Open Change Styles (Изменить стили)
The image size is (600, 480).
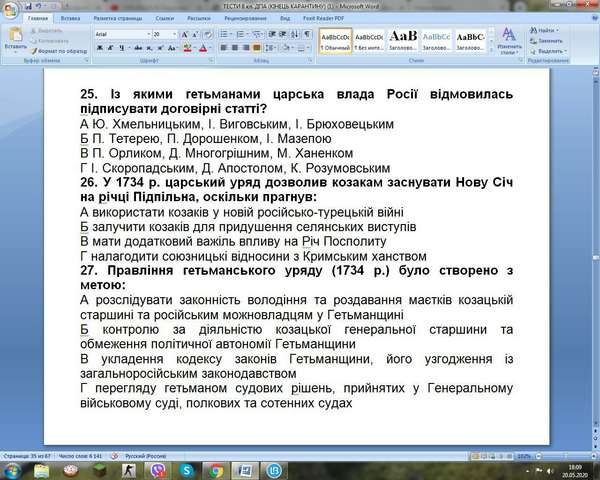click(509, 41)
